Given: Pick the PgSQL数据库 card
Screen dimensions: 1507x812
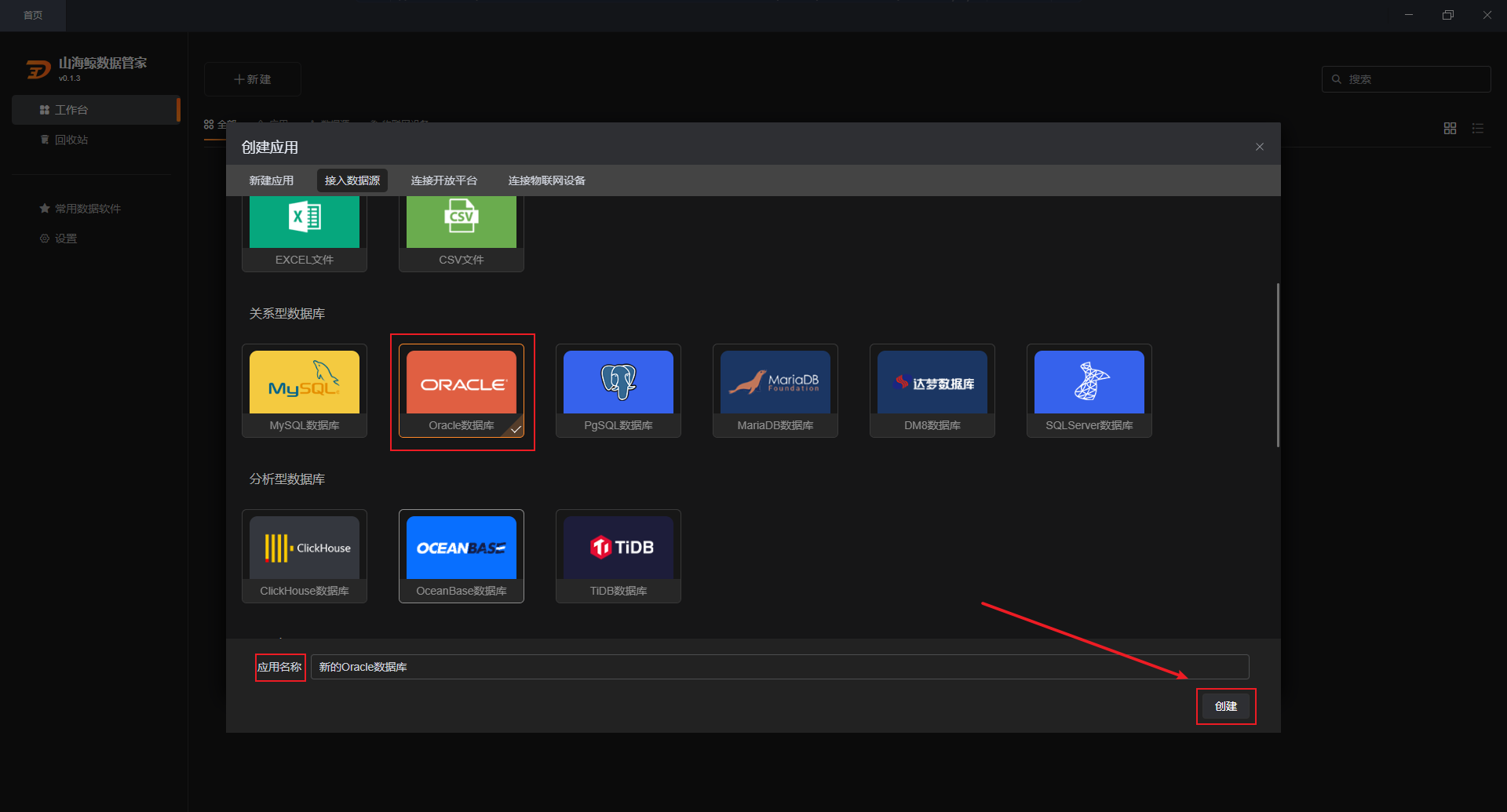Looking at the screenshot, I should coord(618,391).
